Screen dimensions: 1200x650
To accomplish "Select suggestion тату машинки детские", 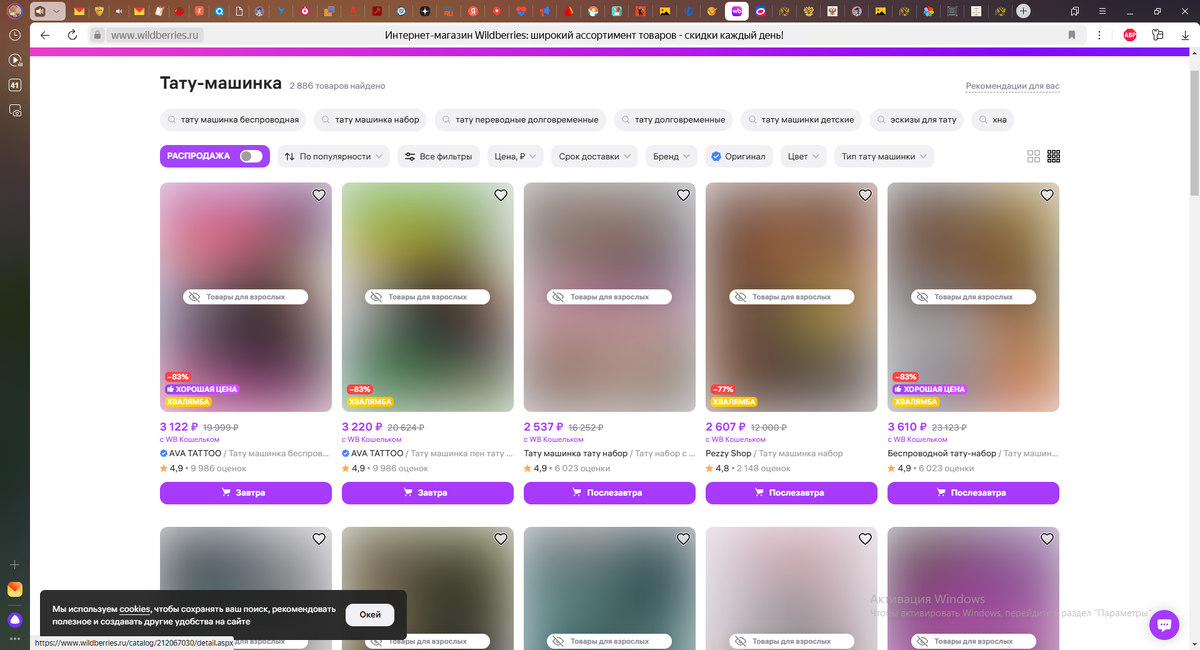I will click(x=801, y=120).
